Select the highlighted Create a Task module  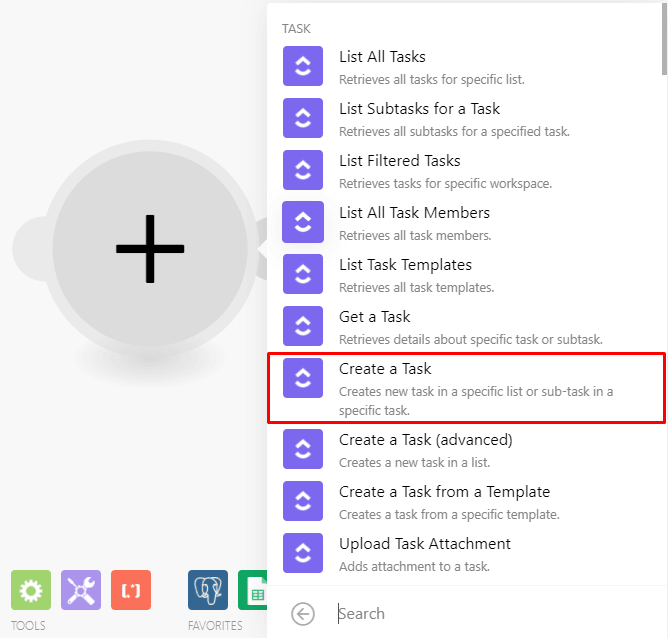tap(466, 387)
